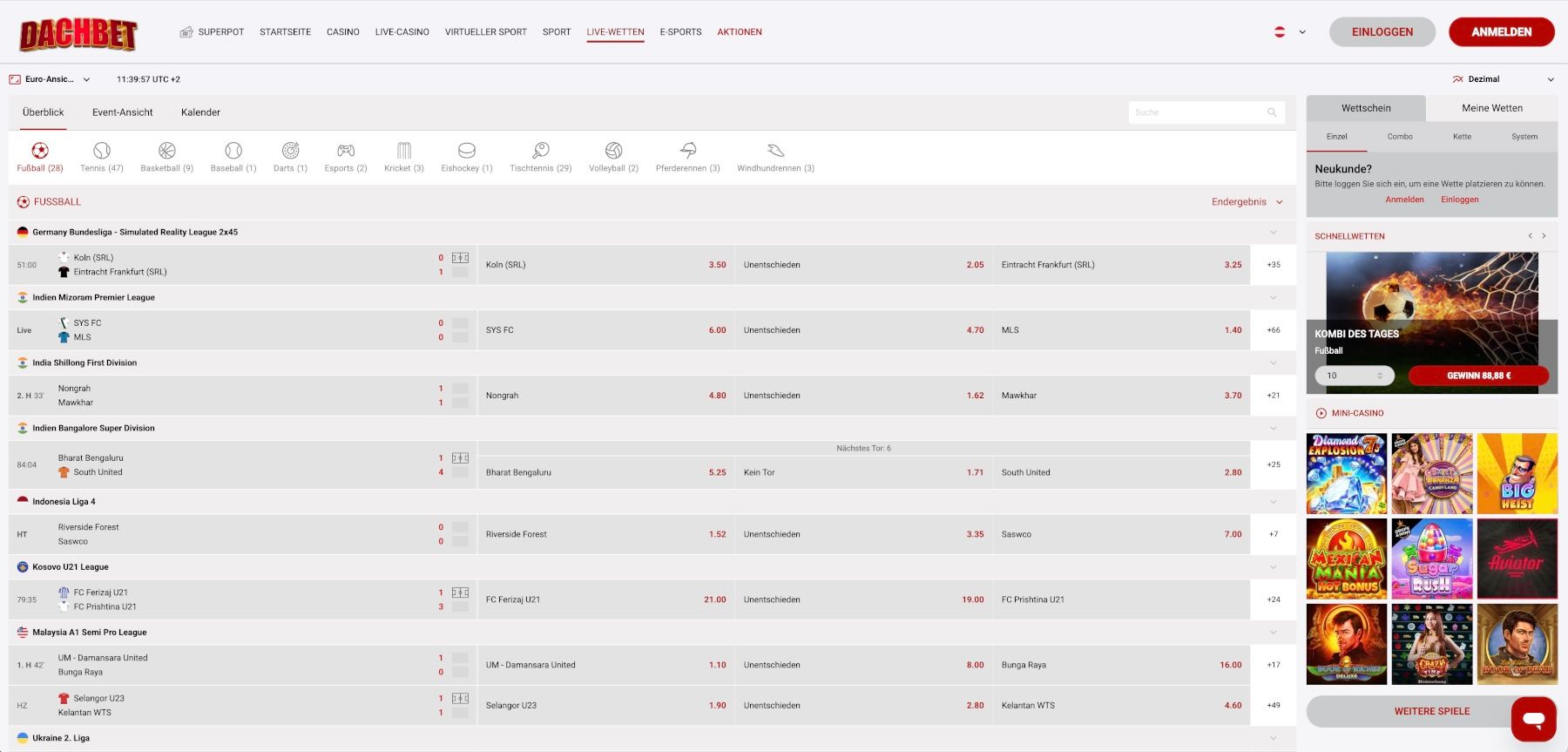
Task: Open pitch view for Koln vs Frankfurt
Action: pyautogui.click(x=460, y=258)
